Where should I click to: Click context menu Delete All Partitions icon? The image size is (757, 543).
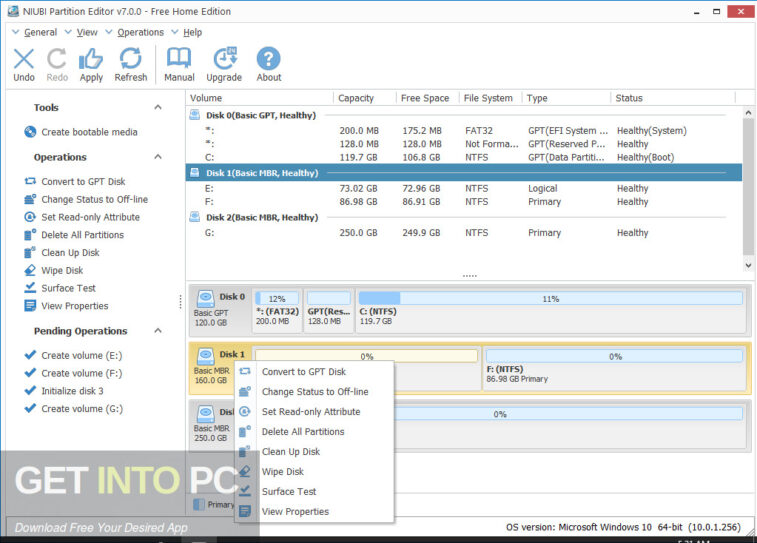pos(245,431)
